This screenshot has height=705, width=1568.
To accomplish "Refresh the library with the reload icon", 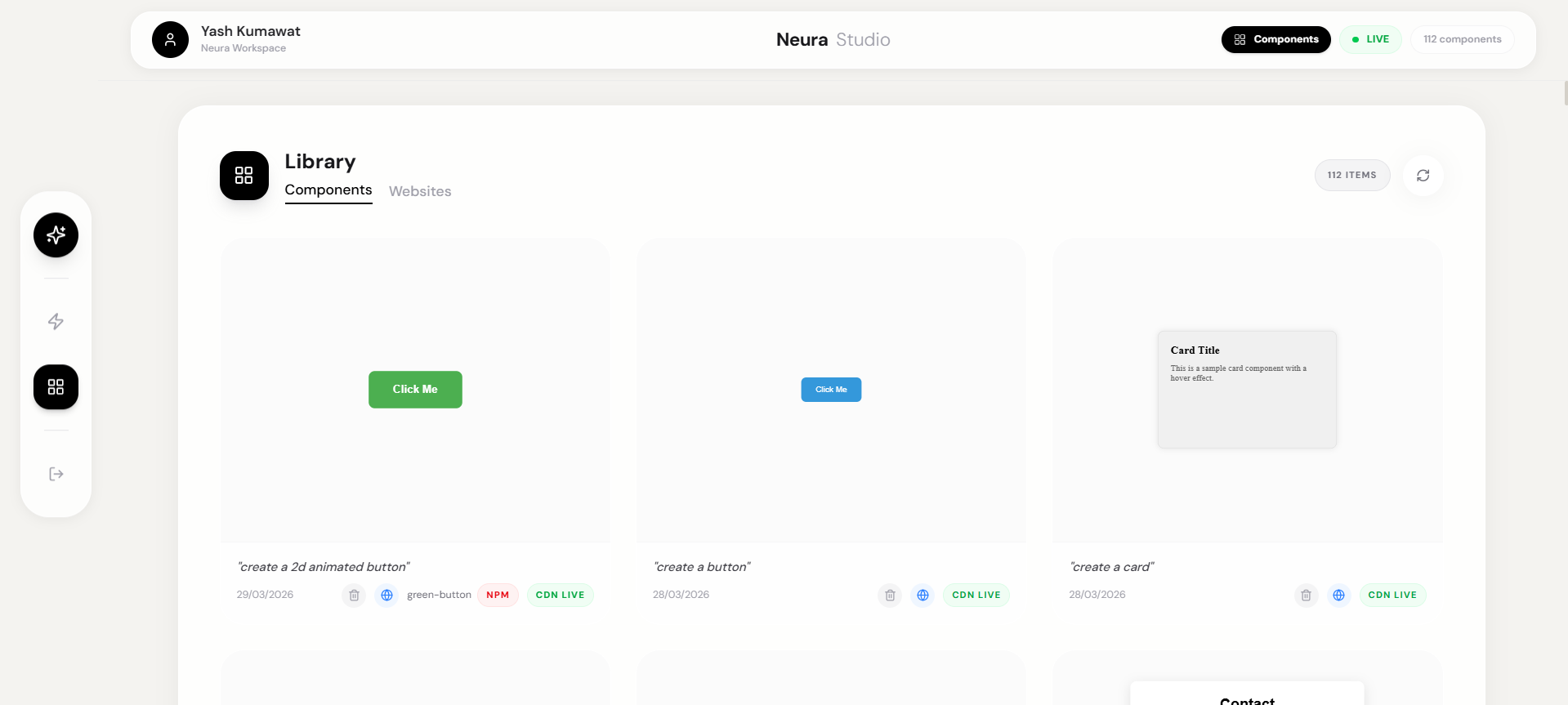I will coord(1423,176).
